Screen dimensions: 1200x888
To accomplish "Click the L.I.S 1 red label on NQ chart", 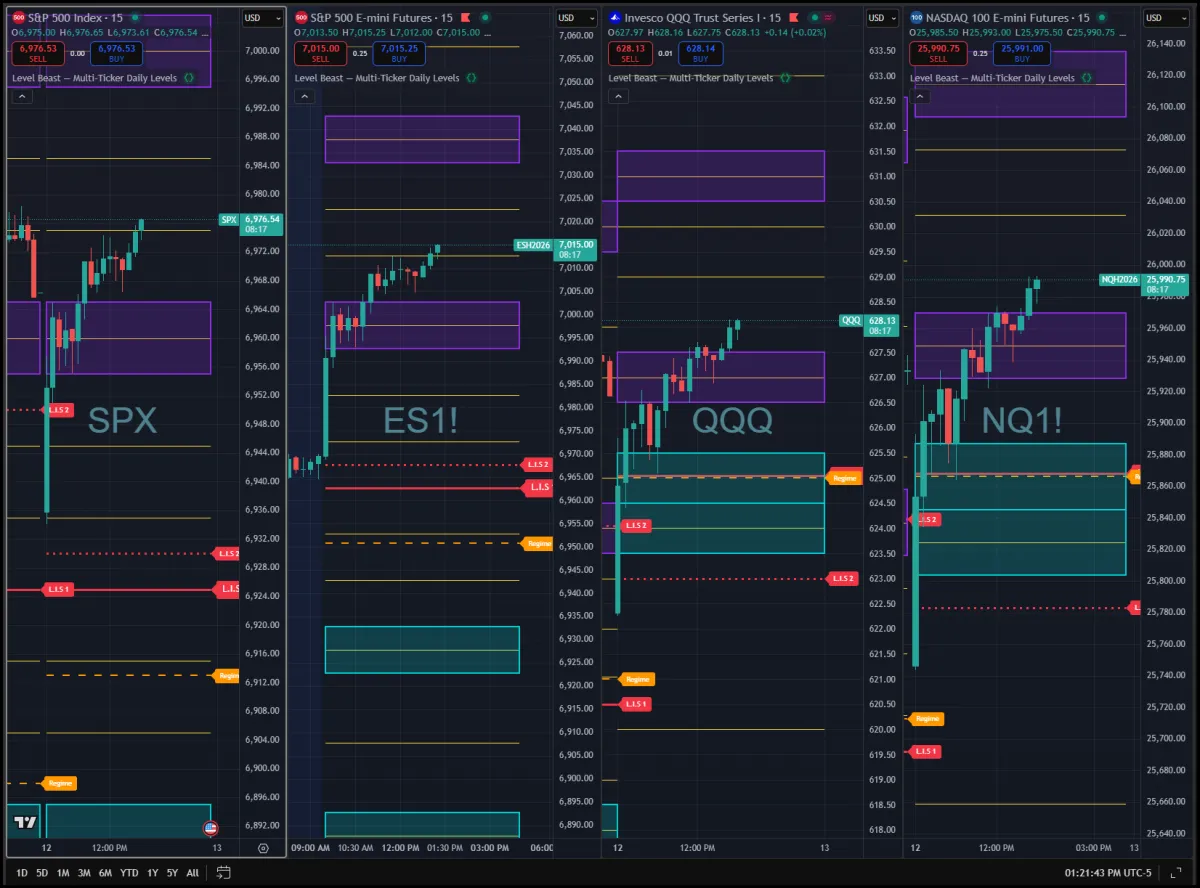I will pos(925,751).
